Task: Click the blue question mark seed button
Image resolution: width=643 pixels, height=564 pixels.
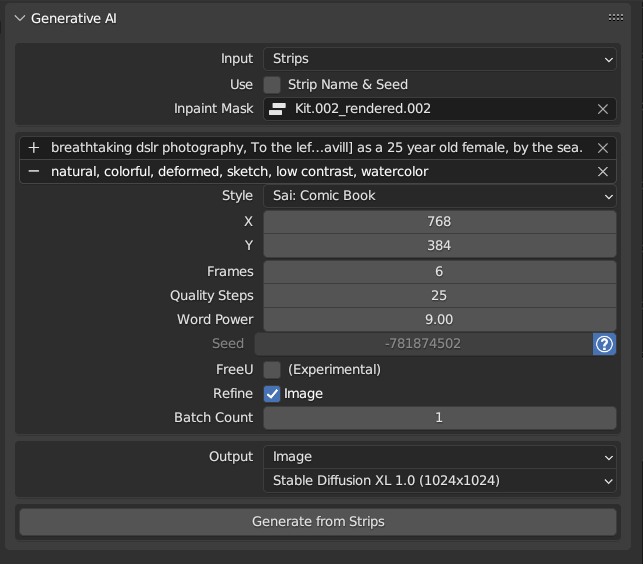Action: click(604, 344)
